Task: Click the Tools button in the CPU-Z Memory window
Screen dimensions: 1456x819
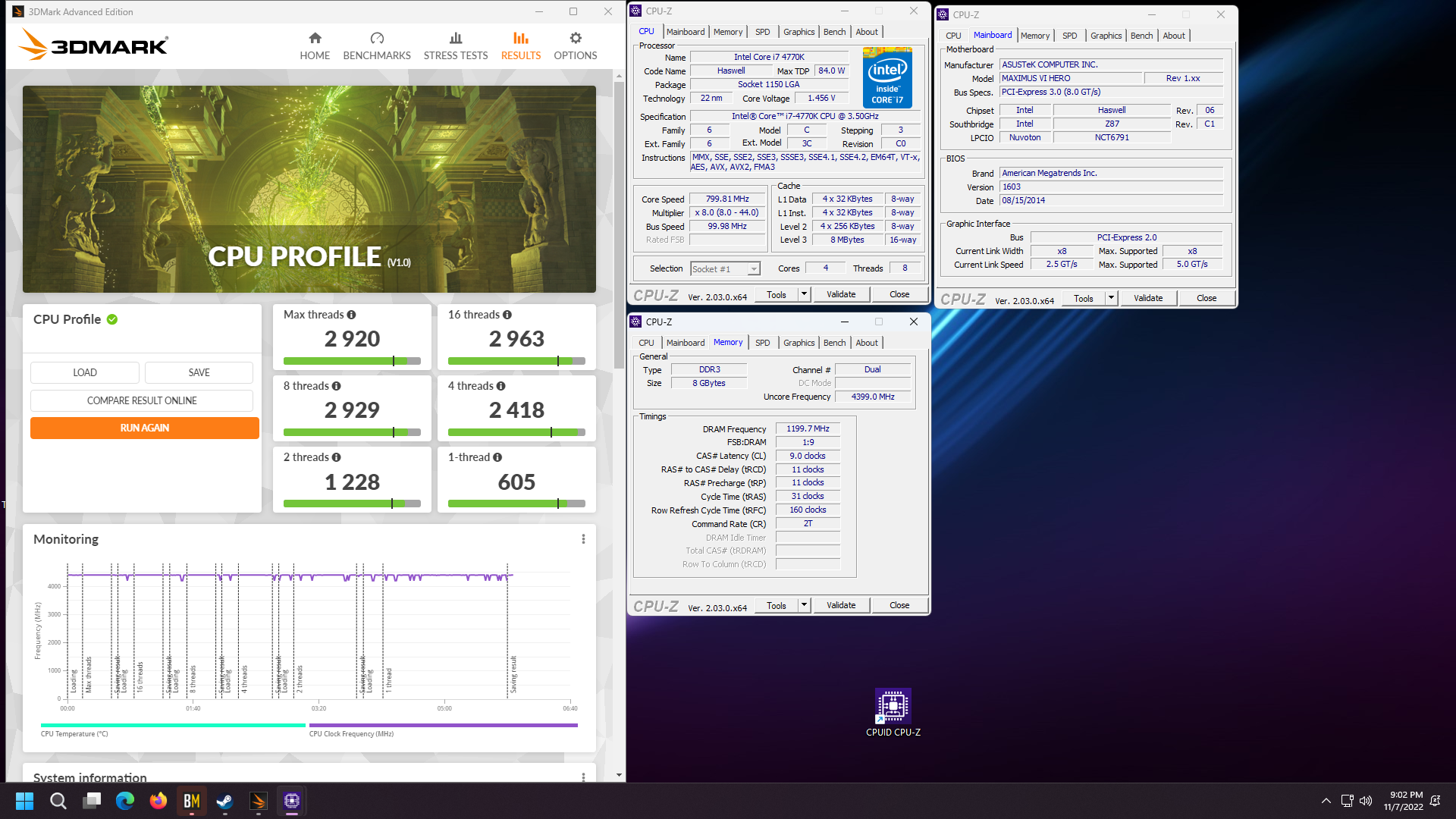Action: pos(777,605)
